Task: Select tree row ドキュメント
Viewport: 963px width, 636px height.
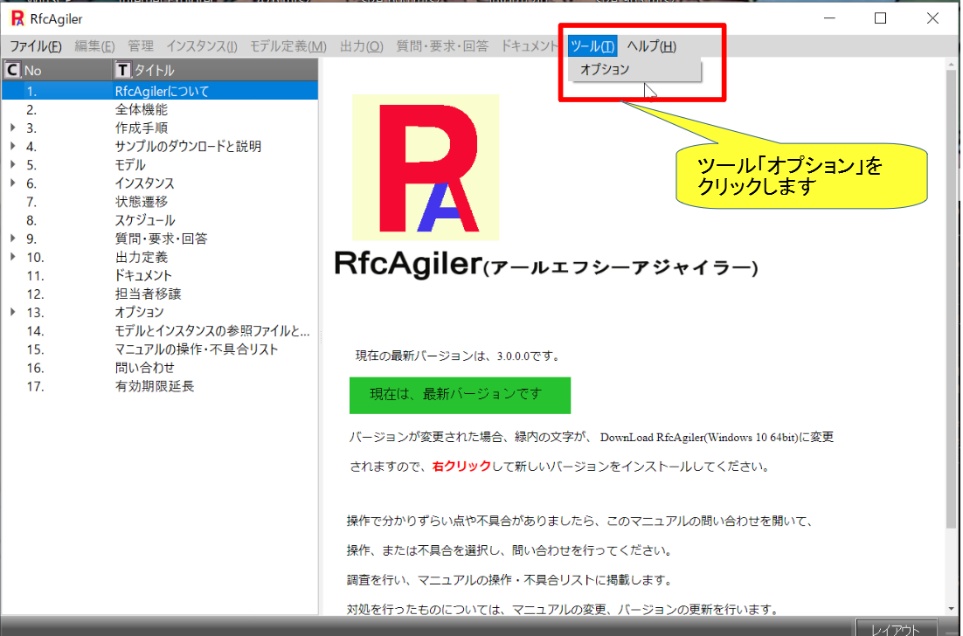Action: 160,275
